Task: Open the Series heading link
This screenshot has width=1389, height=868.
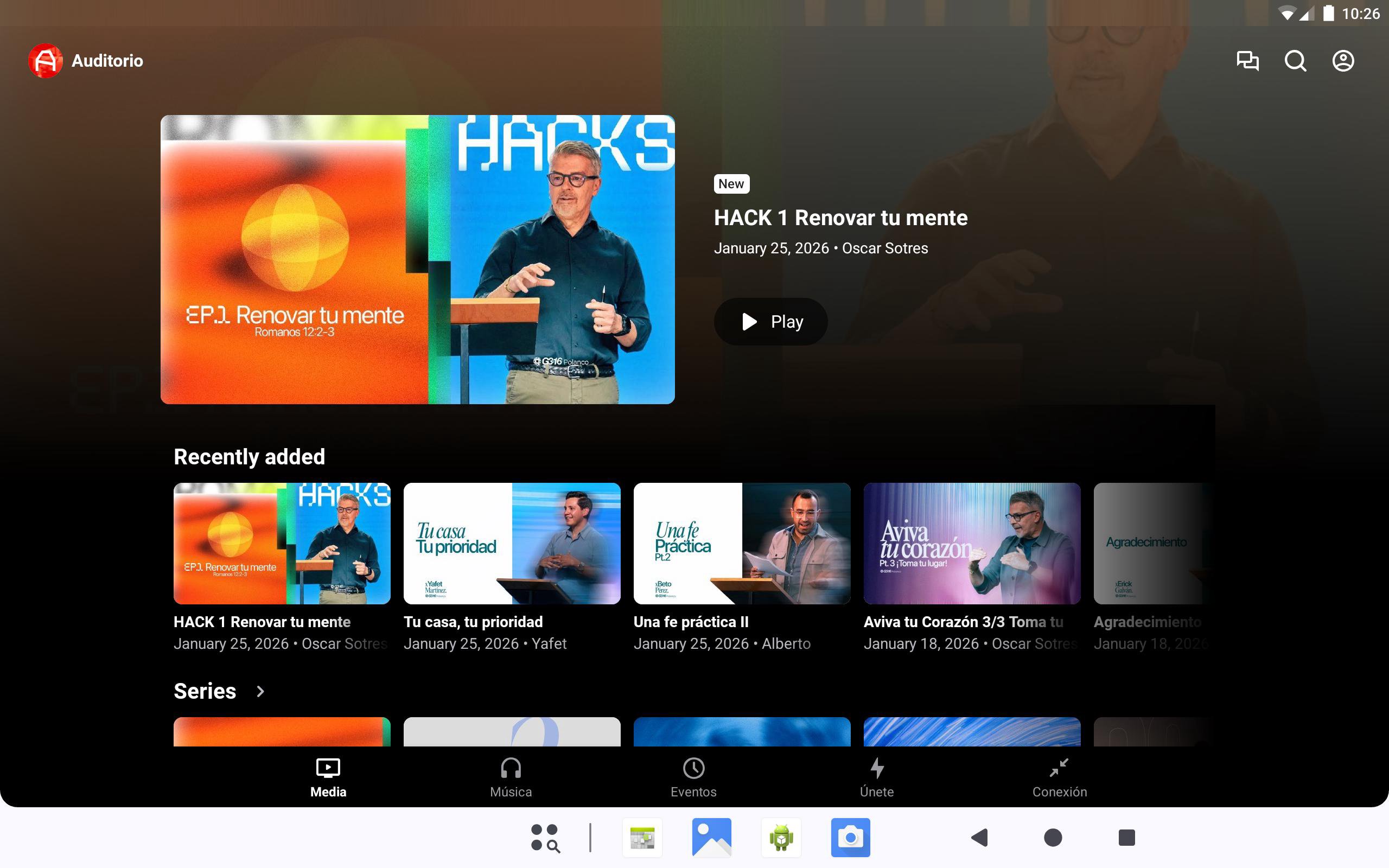Action: (x=205, y=691)
